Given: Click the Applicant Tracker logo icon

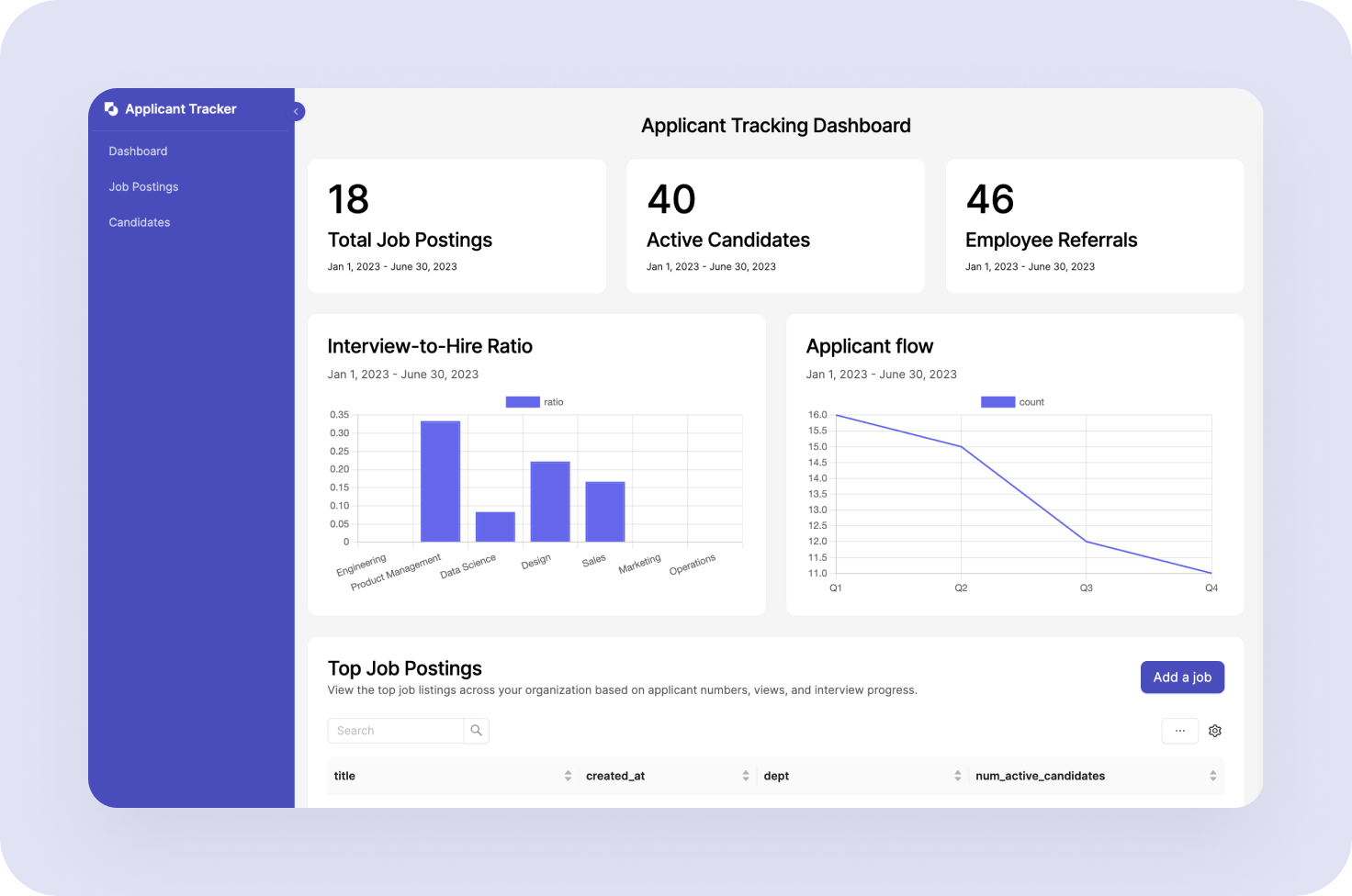Looking at the screenshot, I should (110, 108).
